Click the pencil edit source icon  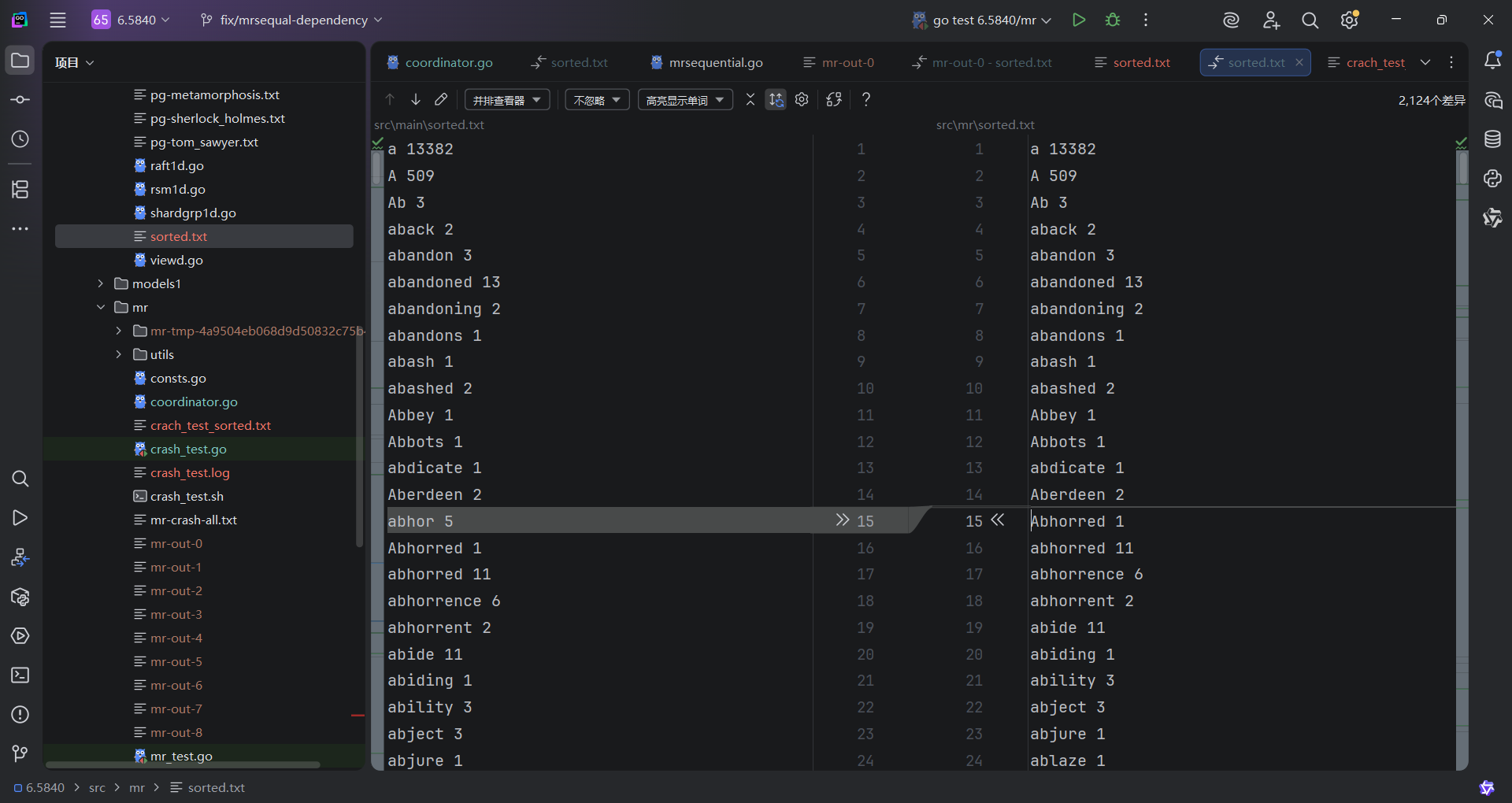coord(441,99)
